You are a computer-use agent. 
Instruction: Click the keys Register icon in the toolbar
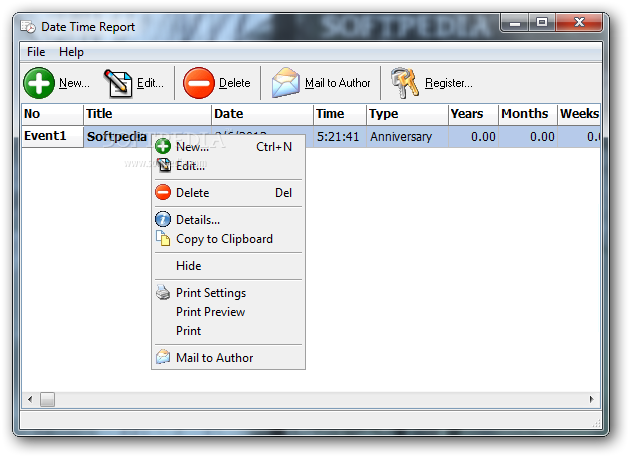(405, 83)
